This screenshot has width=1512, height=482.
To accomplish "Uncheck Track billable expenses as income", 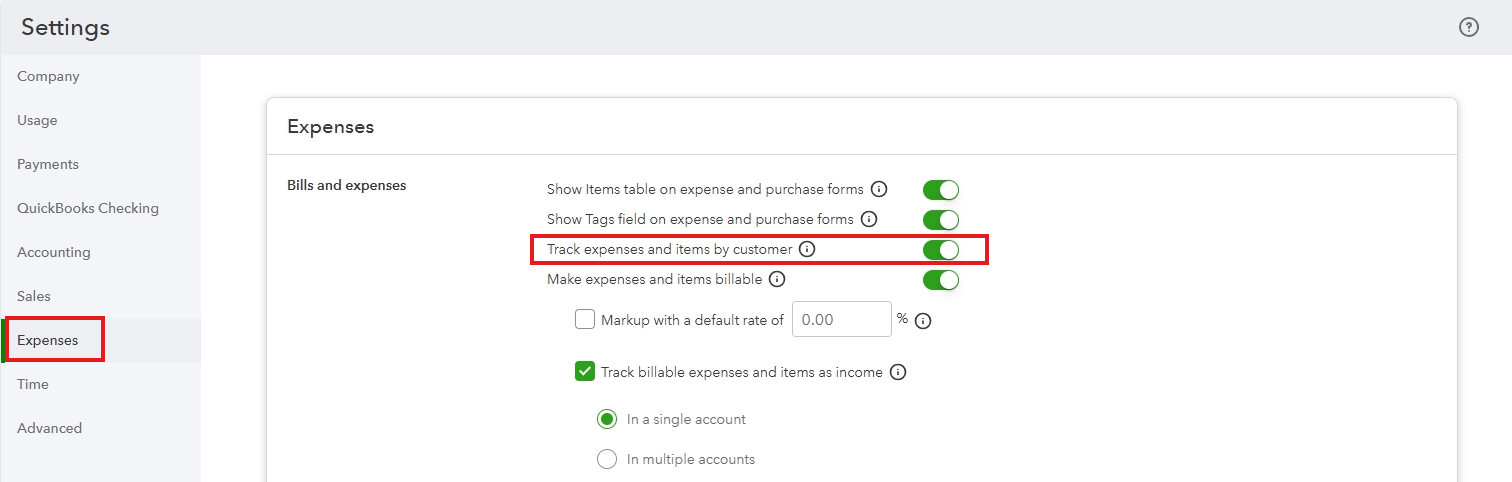I will tap(585, 372).
